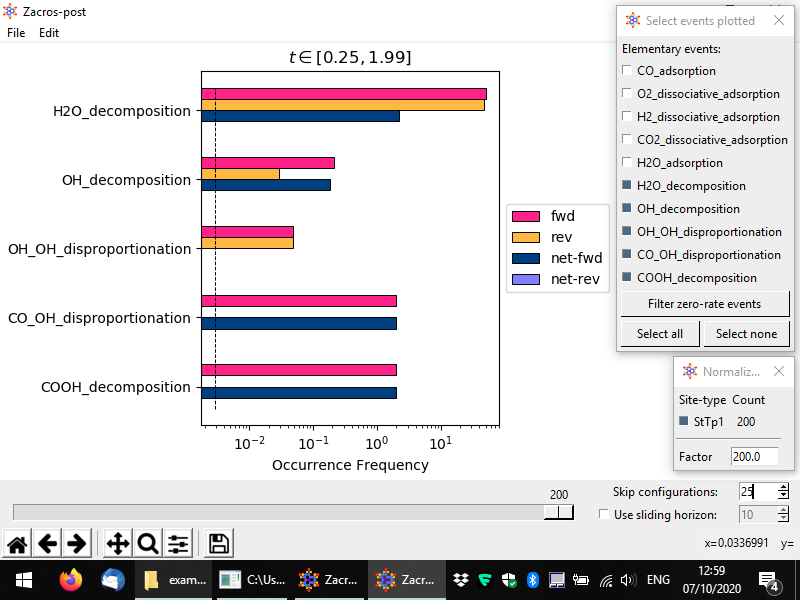This screenshot has width=800, height=600.
Task: Decrease Skip configurations spinner value
Action: [783, 496]
